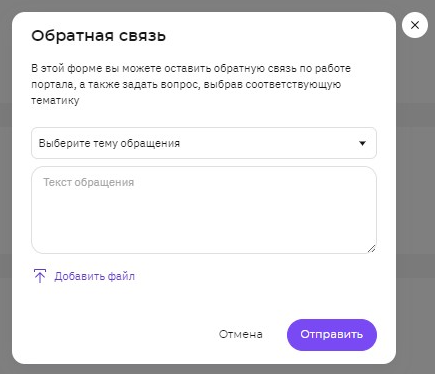Click the resize grip of the Текст обращения box

tap(371, 249)
